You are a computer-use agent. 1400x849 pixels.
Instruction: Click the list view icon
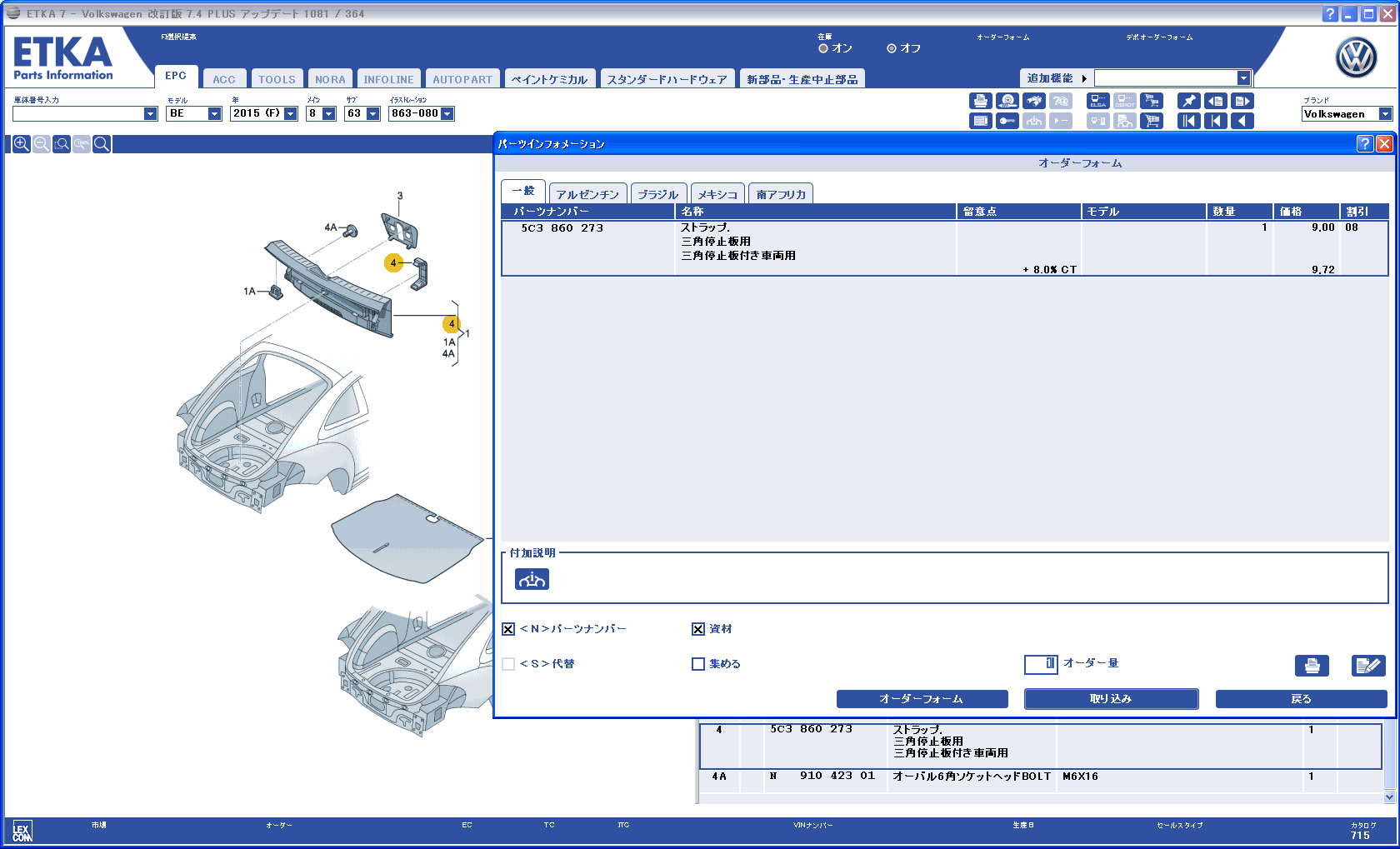pyautogui.click(x=981, y=121)
